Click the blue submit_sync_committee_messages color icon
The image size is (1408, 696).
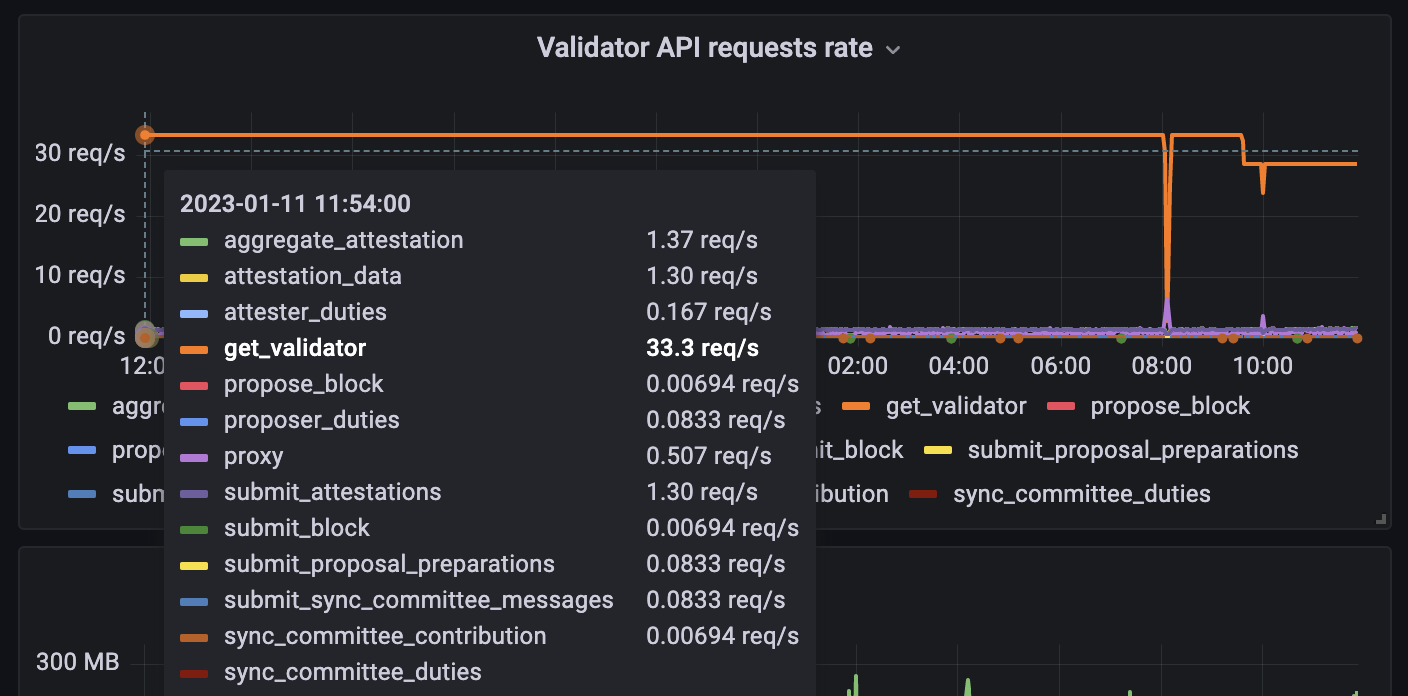(x=192, y=600)
